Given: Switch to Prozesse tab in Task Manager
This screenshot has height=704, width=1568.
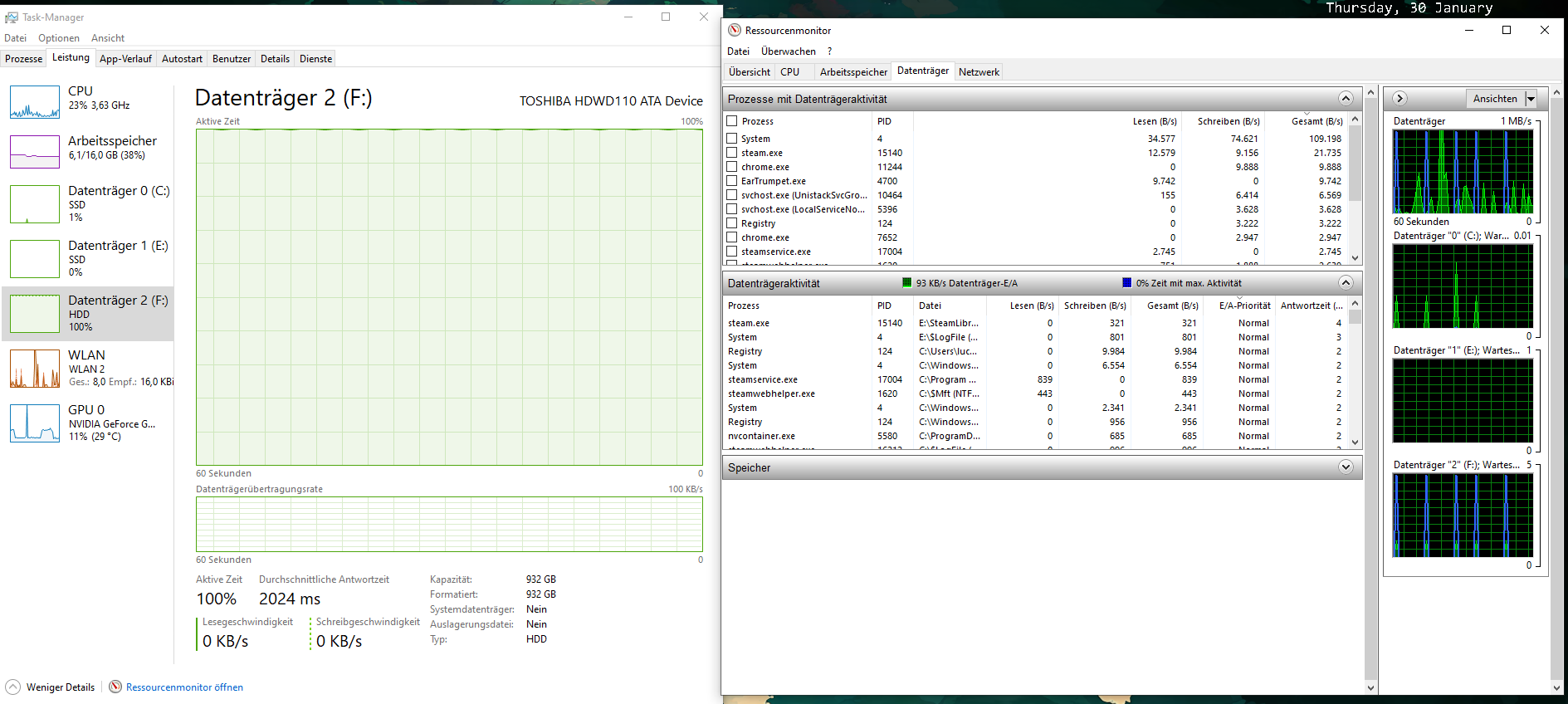Looking at the screenshot, I should click(x=23, y=58).
